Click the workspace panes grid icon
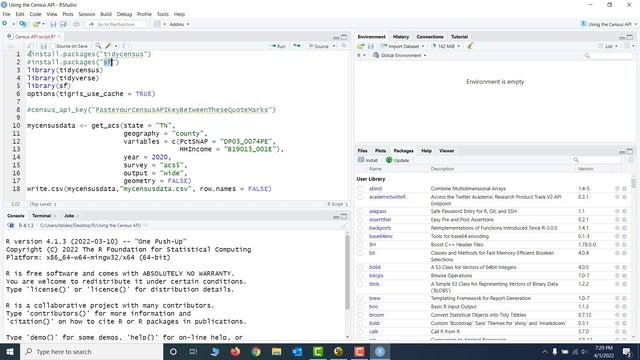The image size is (640, 360). pyautogui.click(x=157, y=24)
